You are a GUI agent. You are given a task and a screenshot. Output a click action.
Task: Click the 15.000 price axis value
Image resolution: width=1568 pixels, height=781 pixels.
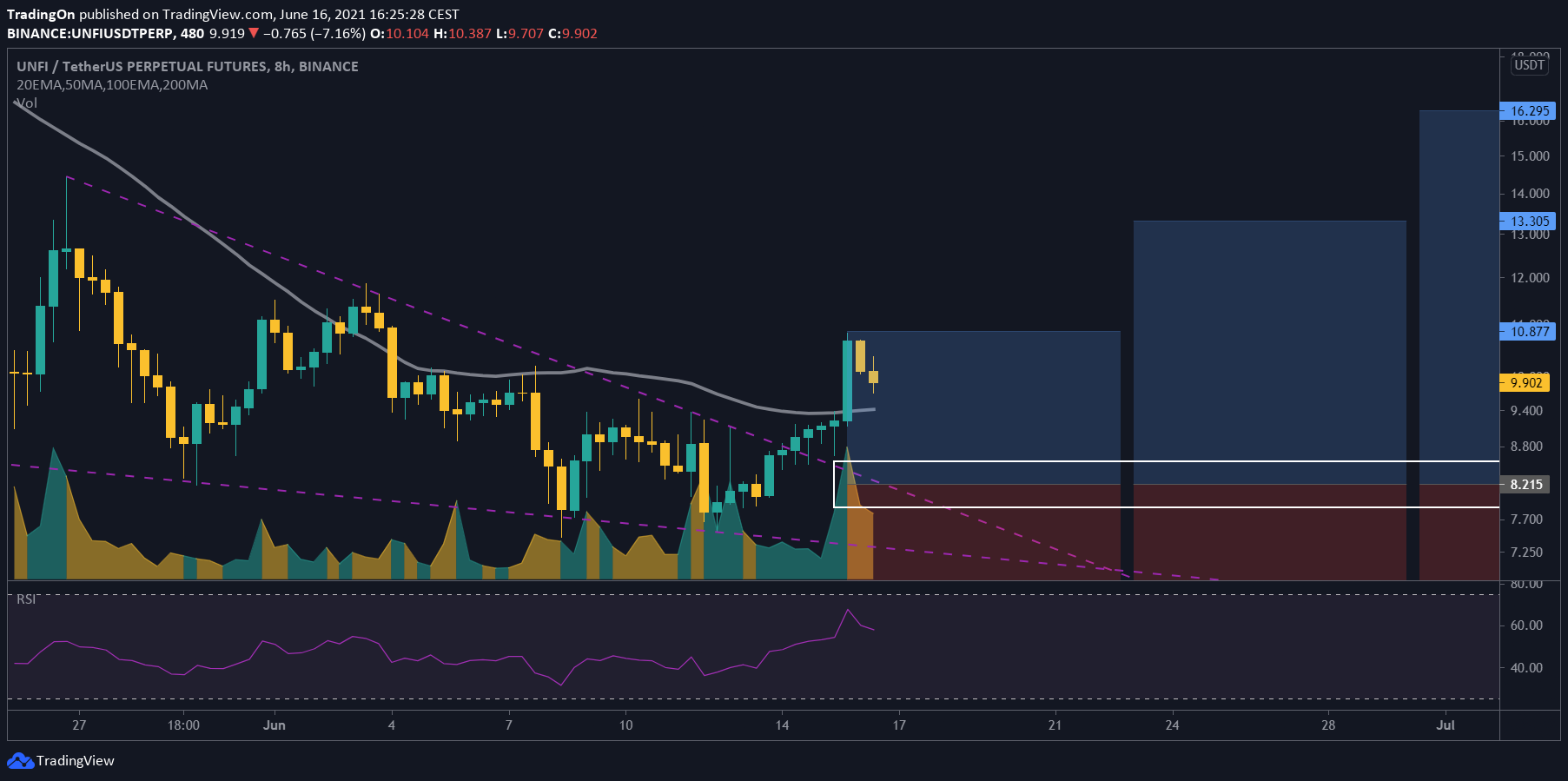pyautogui.click(x=1530, y=156)
